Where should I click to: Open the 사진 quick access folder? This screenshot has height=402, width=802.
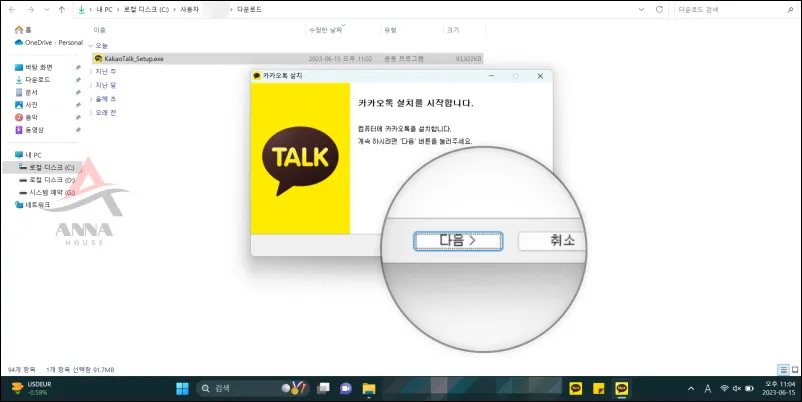coord(27,105)
